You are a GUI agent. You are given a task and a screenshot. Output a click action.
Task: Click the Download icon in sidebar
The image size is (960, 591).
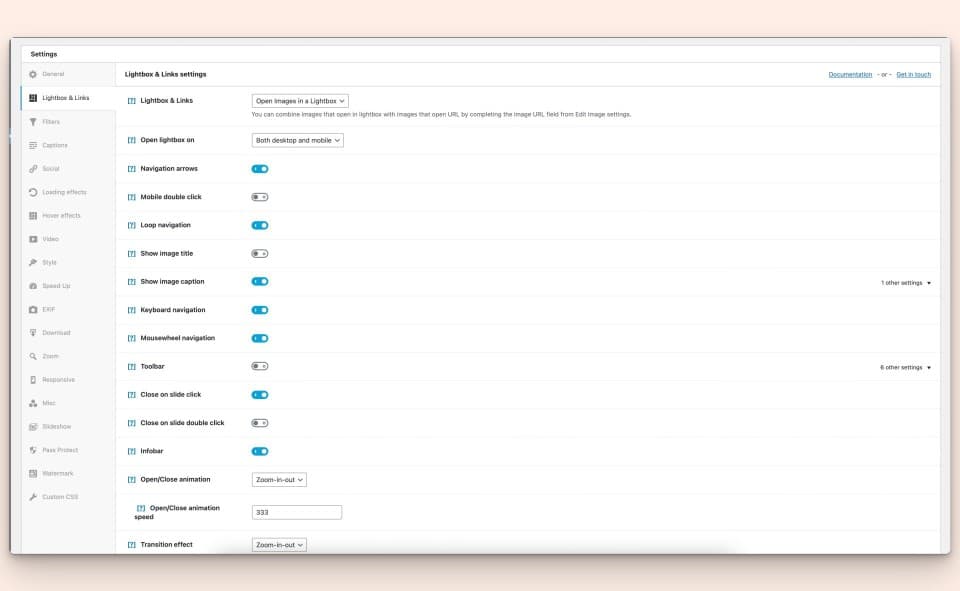[33, 333]
